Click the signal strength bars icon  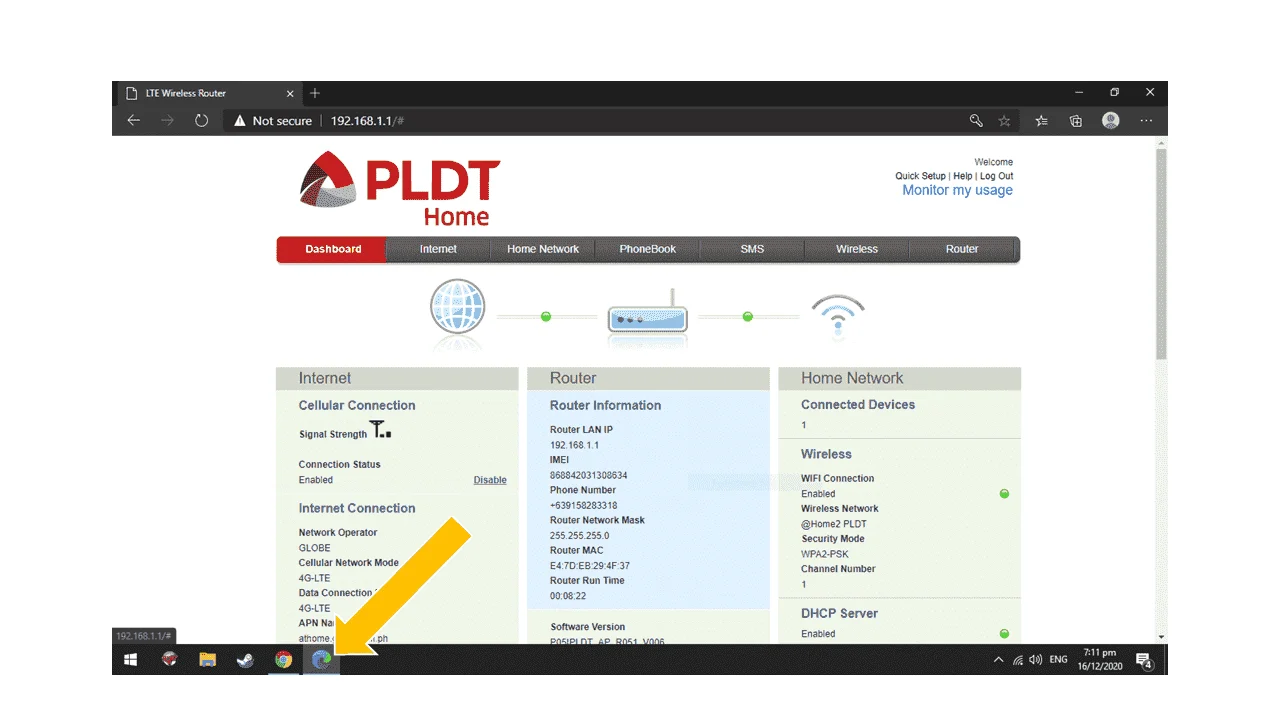[380, 431]
